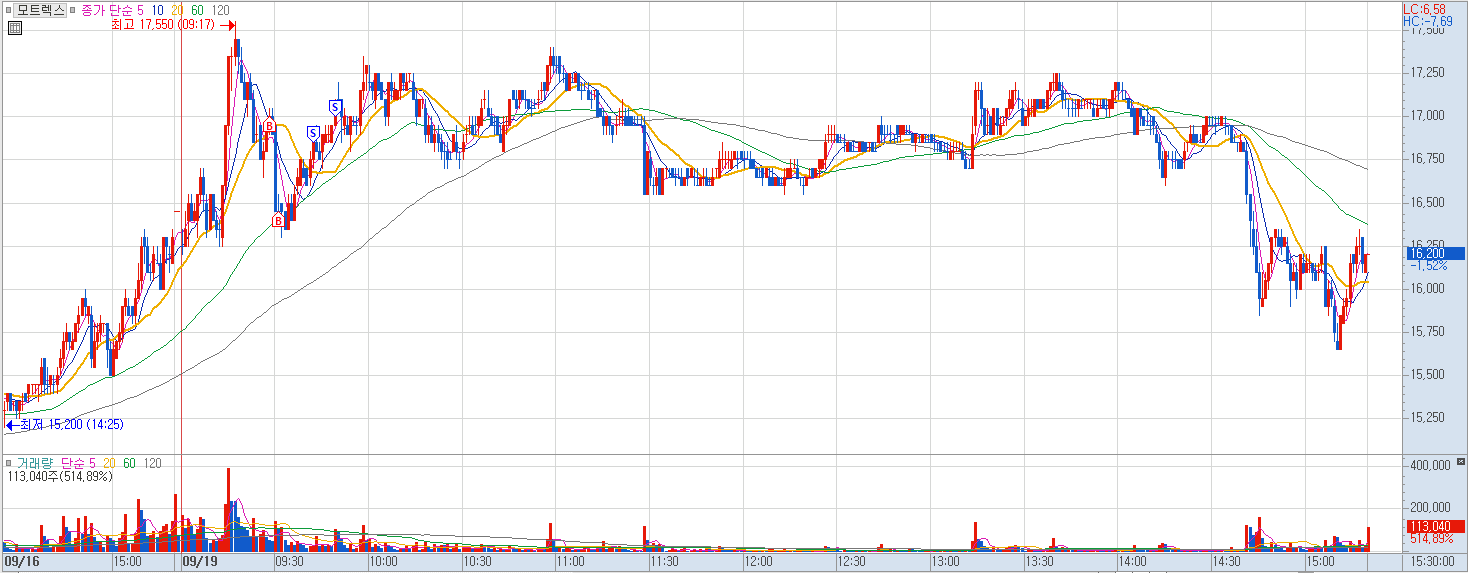Click the 17,250 price axis label

(x=1427, y=73)
